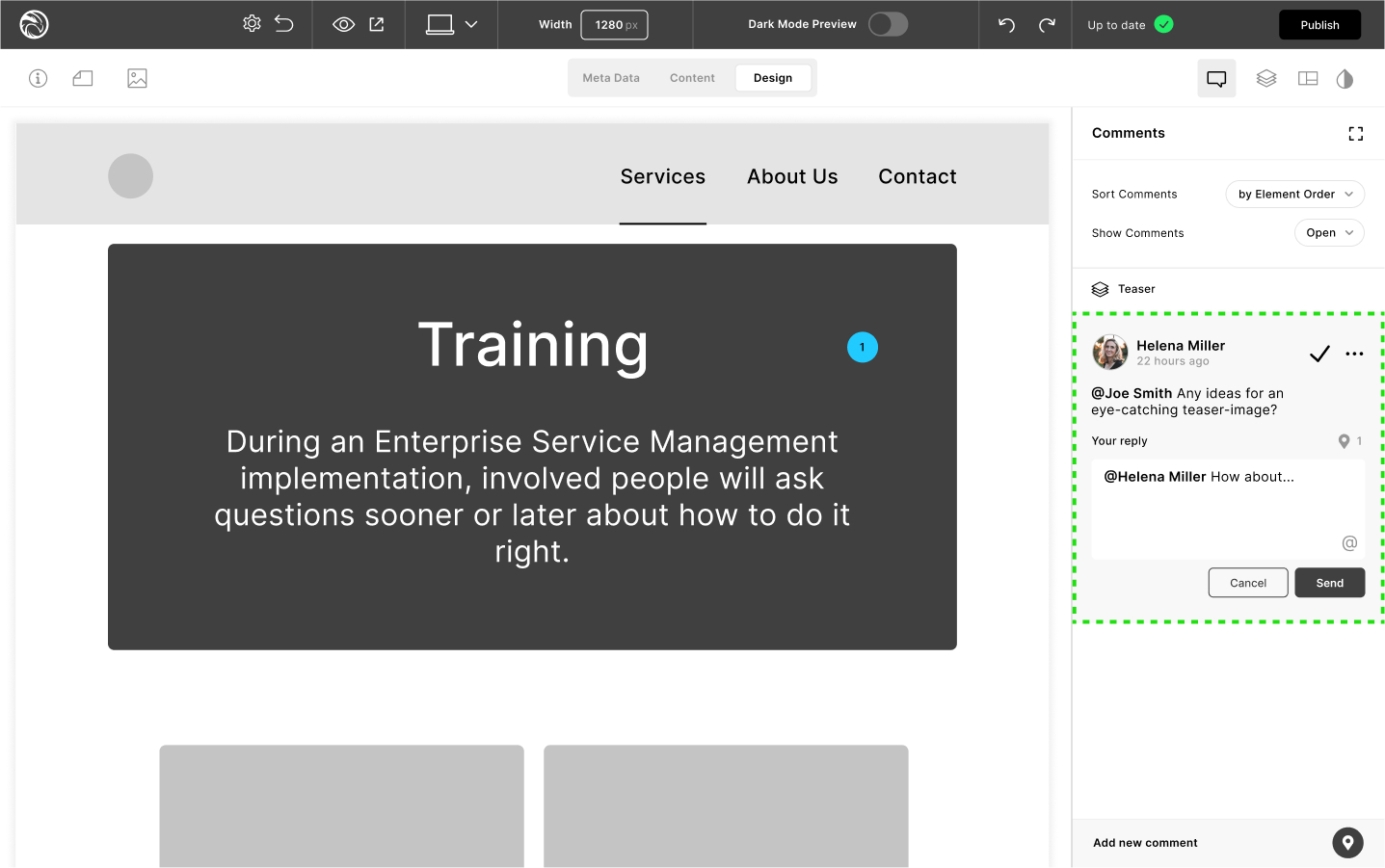Image resolution: width=1385 pixels, height=868 pixels.
Task: Click the Width input field
Action: pos(614,25)
